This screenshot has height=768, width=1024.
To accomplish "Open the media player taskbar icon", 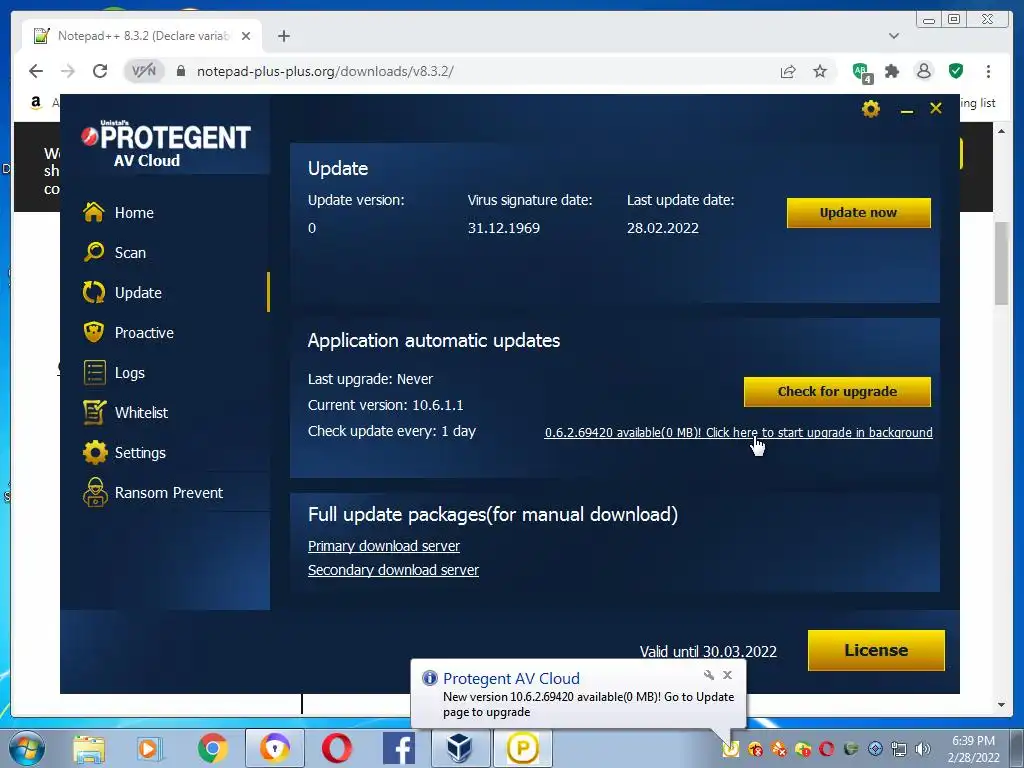I will tap(150, 748).
